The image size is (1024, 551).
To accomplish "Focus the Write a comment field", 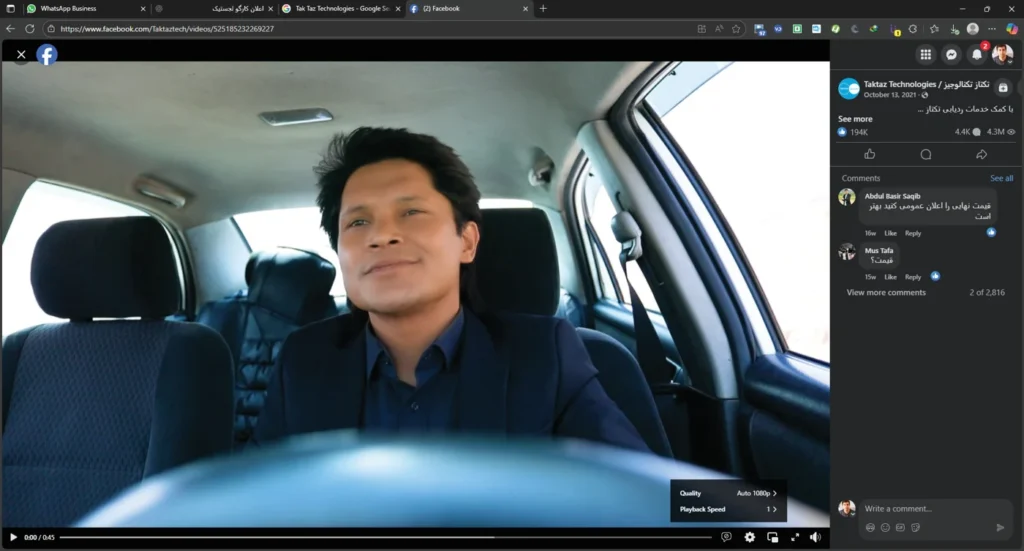I will (936, 509).
